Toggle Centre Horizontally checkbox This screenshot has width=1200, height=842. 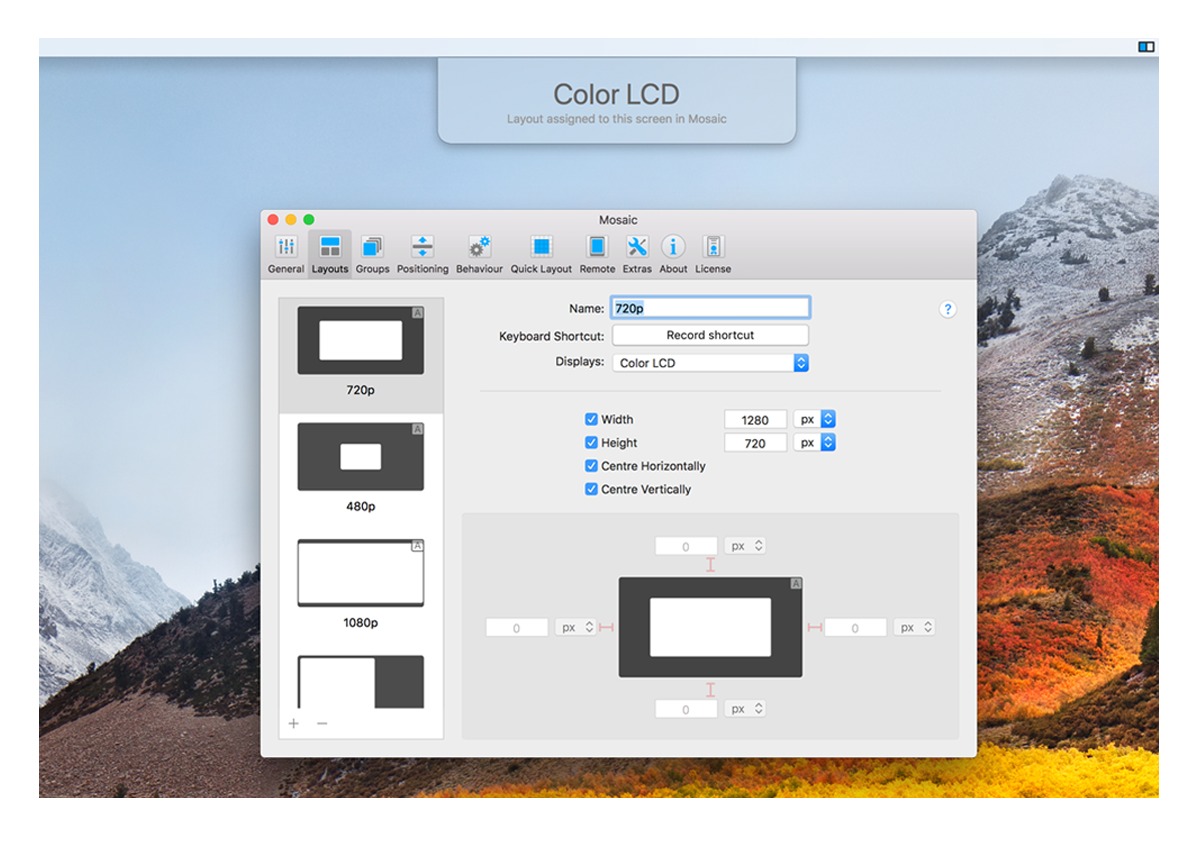(591, 466)
